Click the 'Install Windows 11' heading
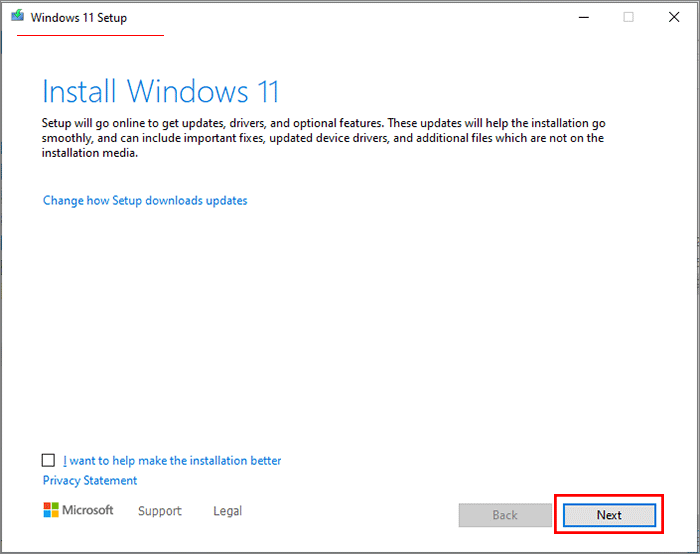Screen dimensions: 700x554 161,92
